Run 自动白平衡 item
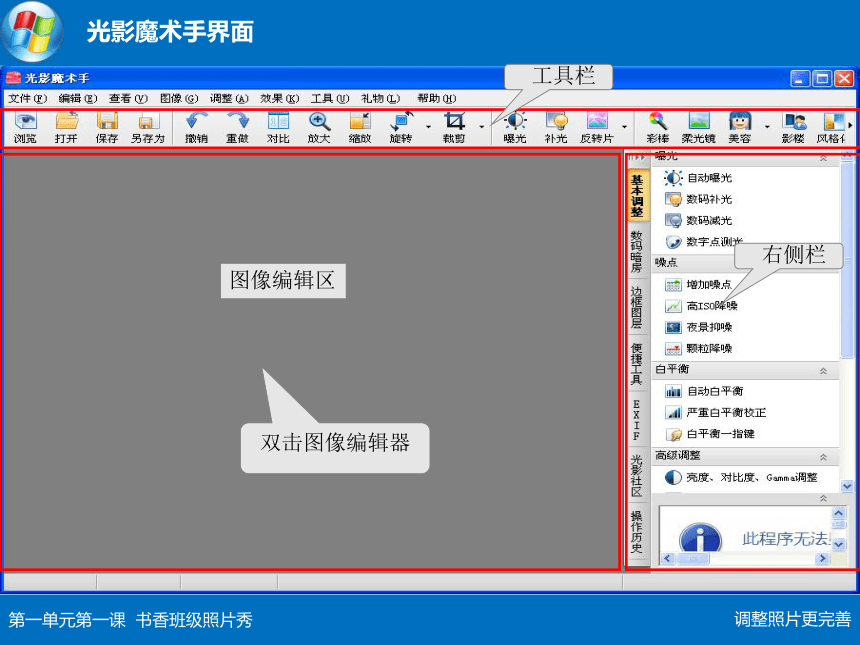The width and height of the screenshot is (860, 645). [704, 391]
